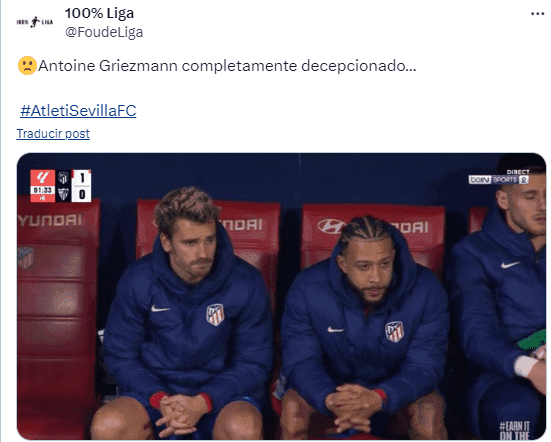Open the bench photo attached to the post
The image size is (551, 442).
click(281, 296)
